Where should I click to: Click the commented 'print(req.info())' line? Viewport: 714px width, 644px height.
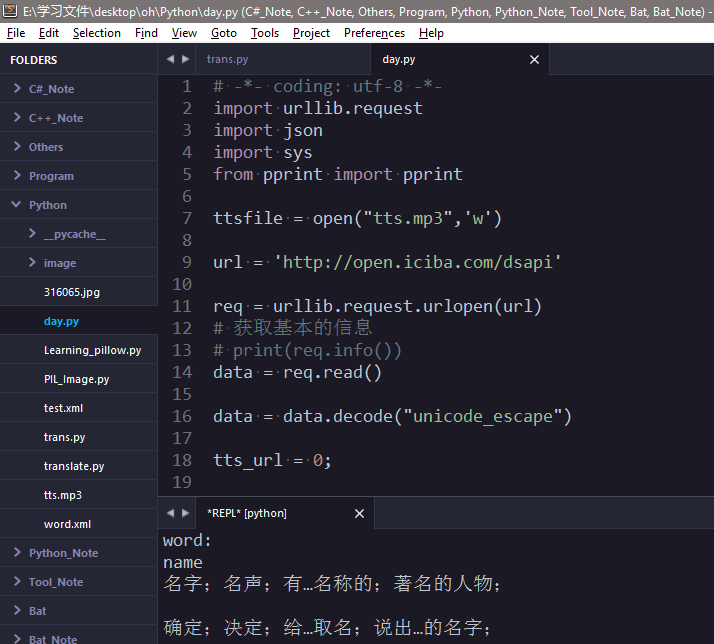point(307,351)
